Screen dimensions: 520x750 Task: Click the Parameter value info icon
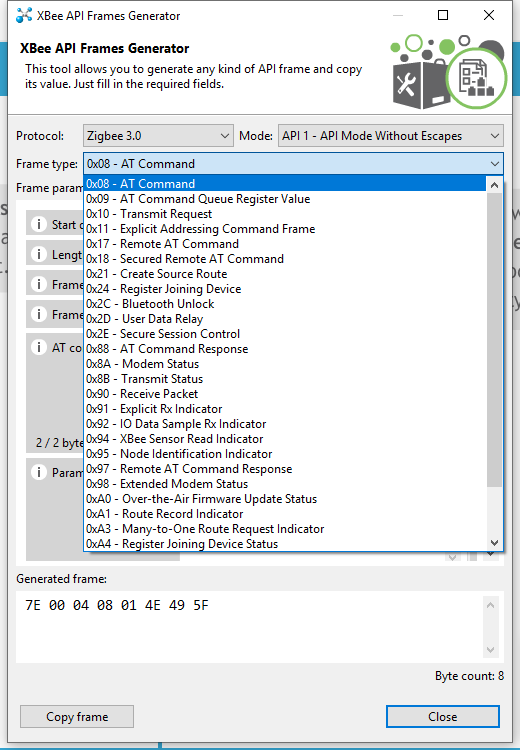39,473
